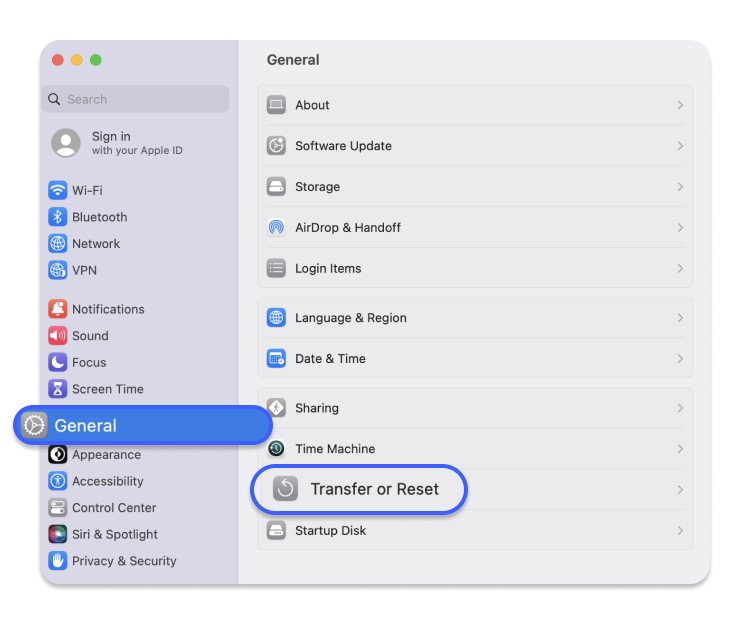Click the Language & Region chevron
Image resolution: width=750 pixels, height=624 pixels.
(680, 317)
